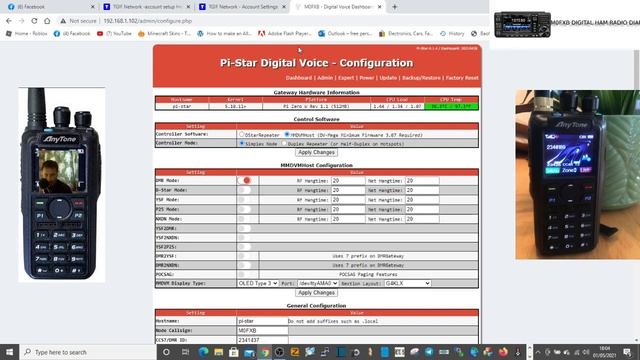The image size is (640, 360).
Task: Toggle the POCSAG switch
Action: [245, 274]
